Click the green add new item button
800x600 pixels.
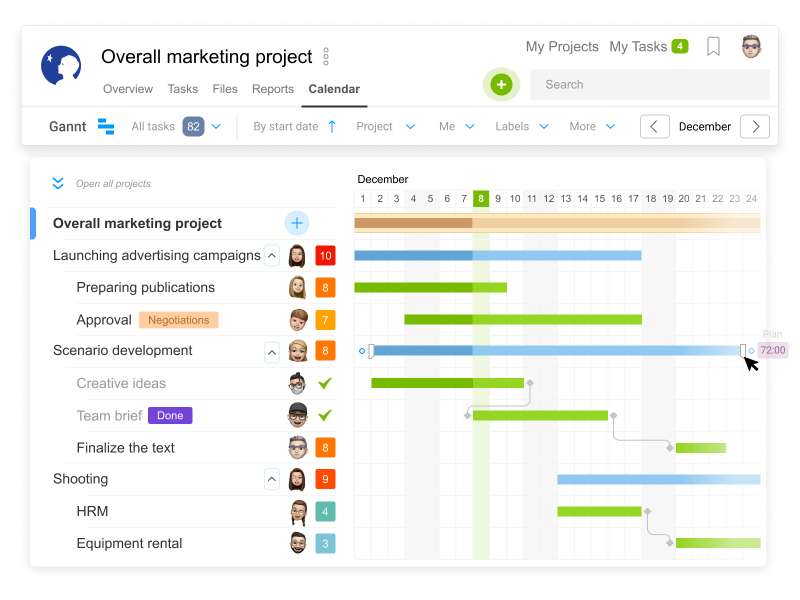coord(501,84)
